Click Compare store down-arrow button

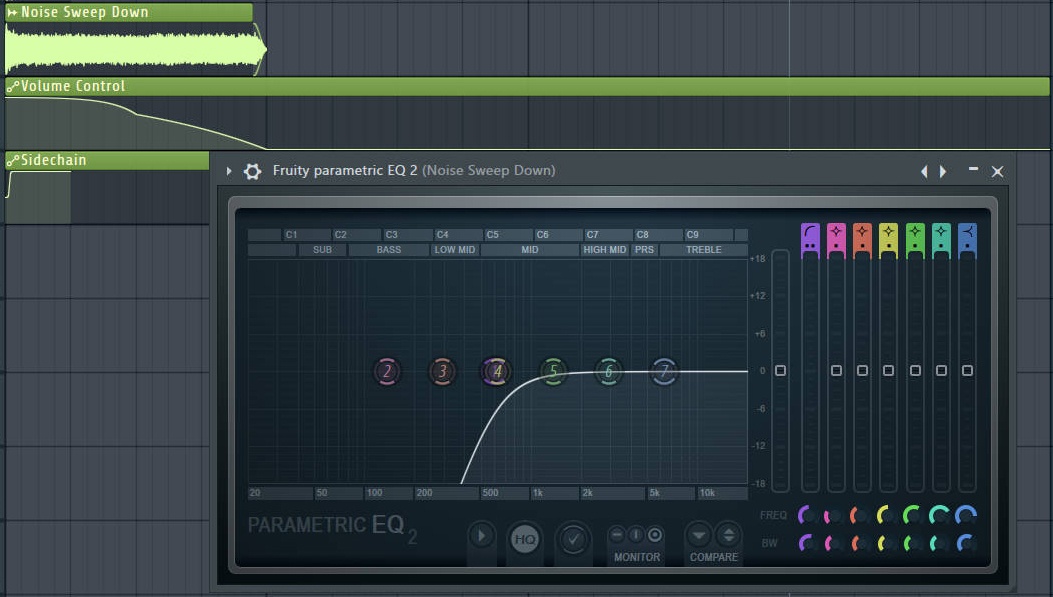click(698, 535)
